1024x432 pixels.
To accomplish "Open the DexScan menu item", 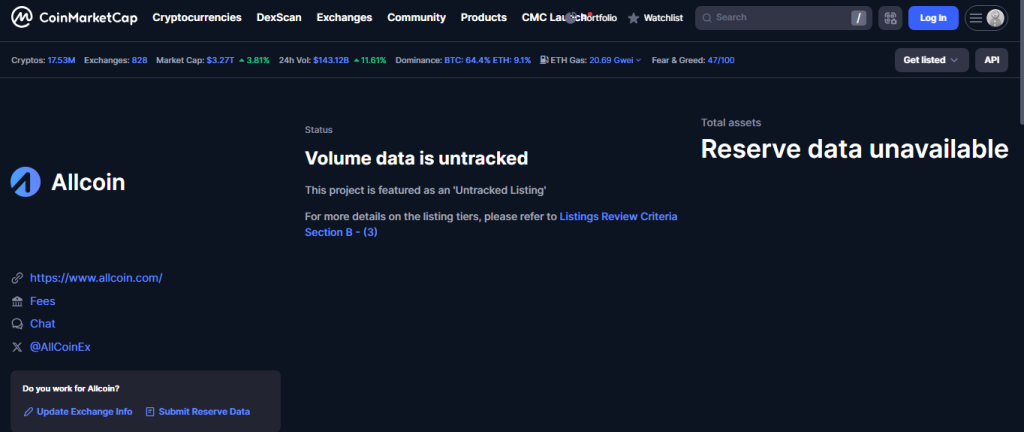I will pos(279,18).
